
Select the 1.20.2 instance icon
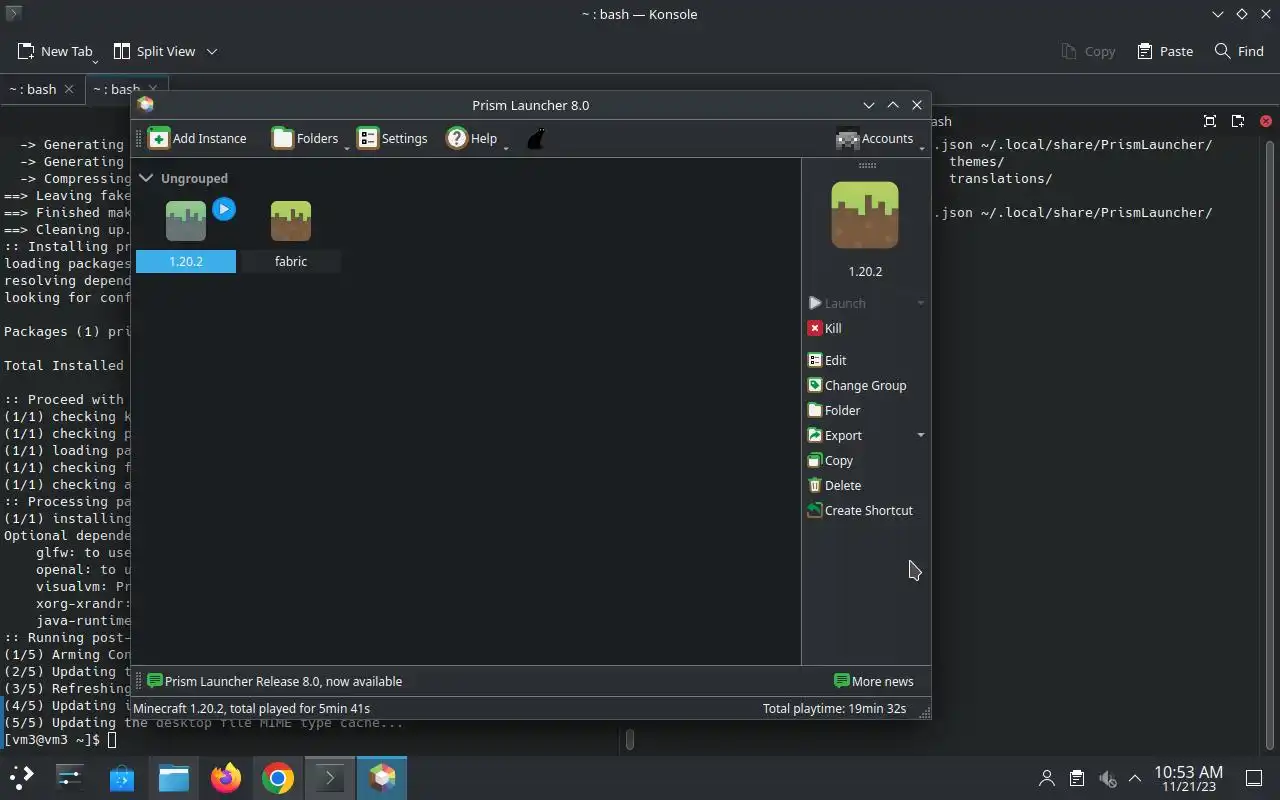pyautogui.click(x=186, y=221)
